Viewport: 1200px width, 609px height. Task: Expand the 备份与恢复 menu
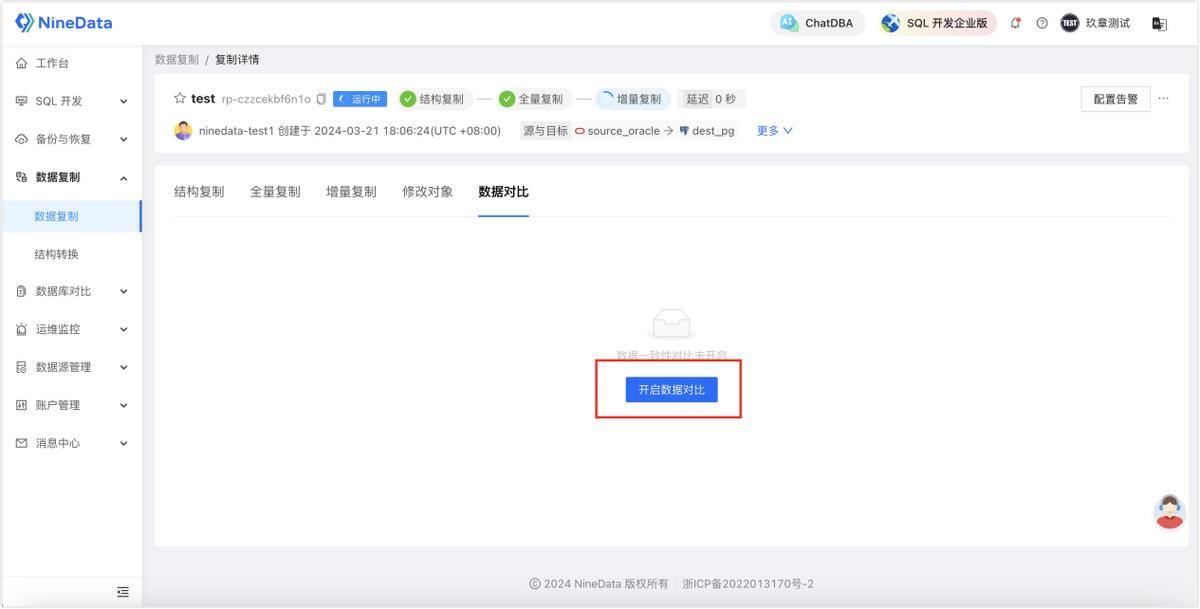(x=124, y=139)
